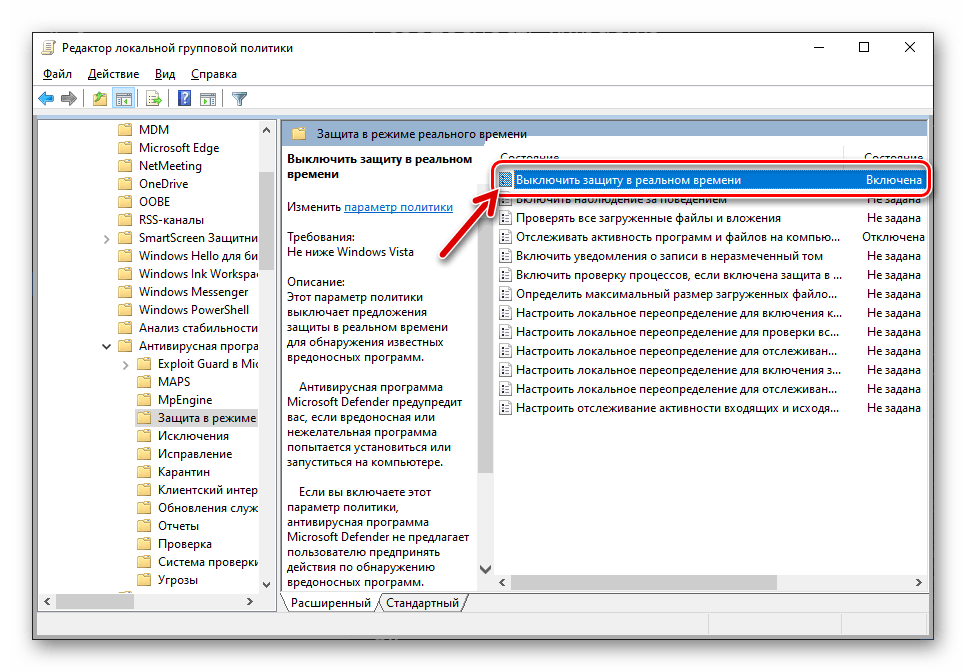Open the Файл menu
966x672 pixels.
pyautogui.click(x=57, y=74)
